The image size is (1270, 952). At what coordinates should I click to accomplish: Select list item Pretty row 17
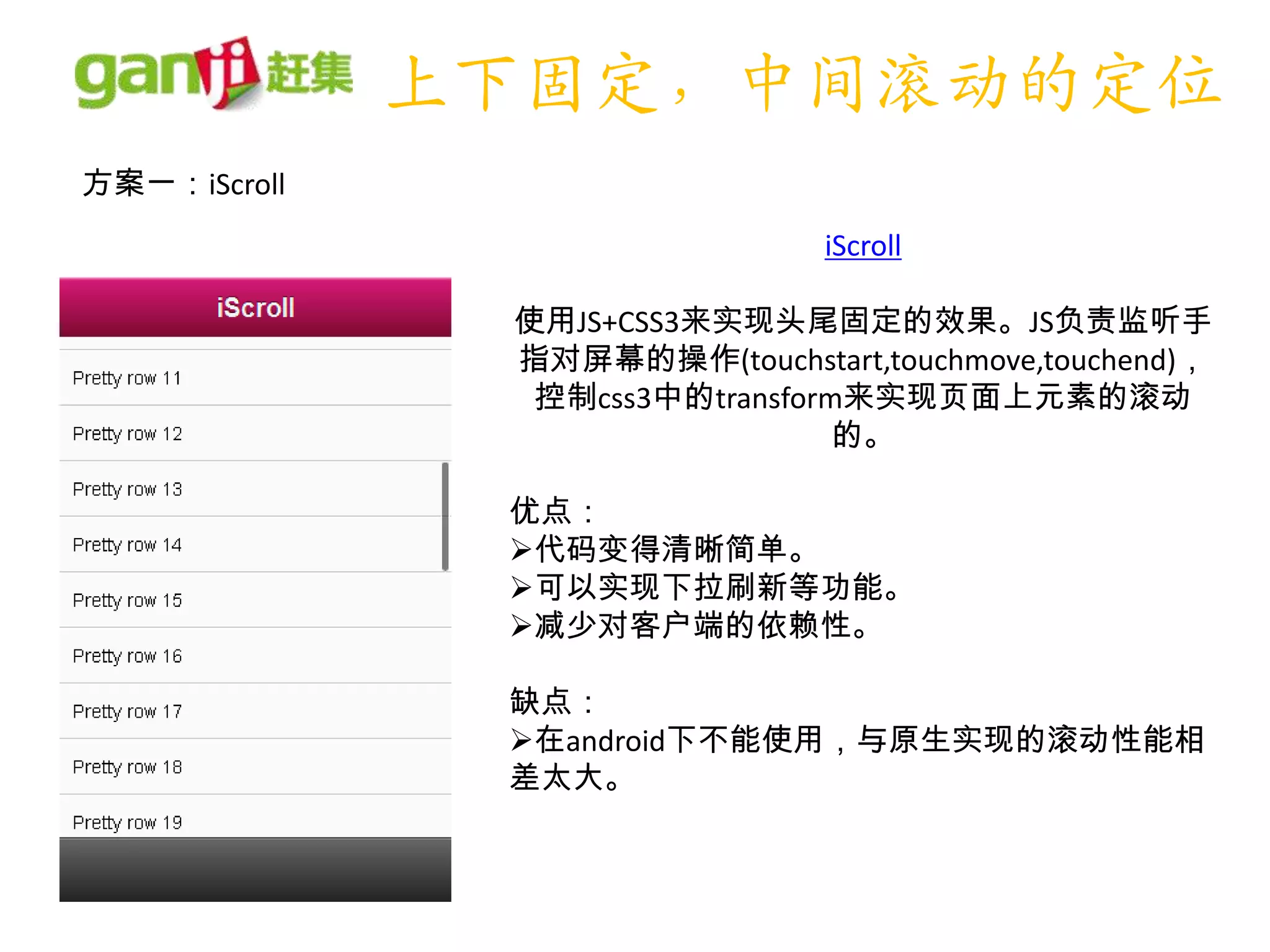click(x=255, y=711)
